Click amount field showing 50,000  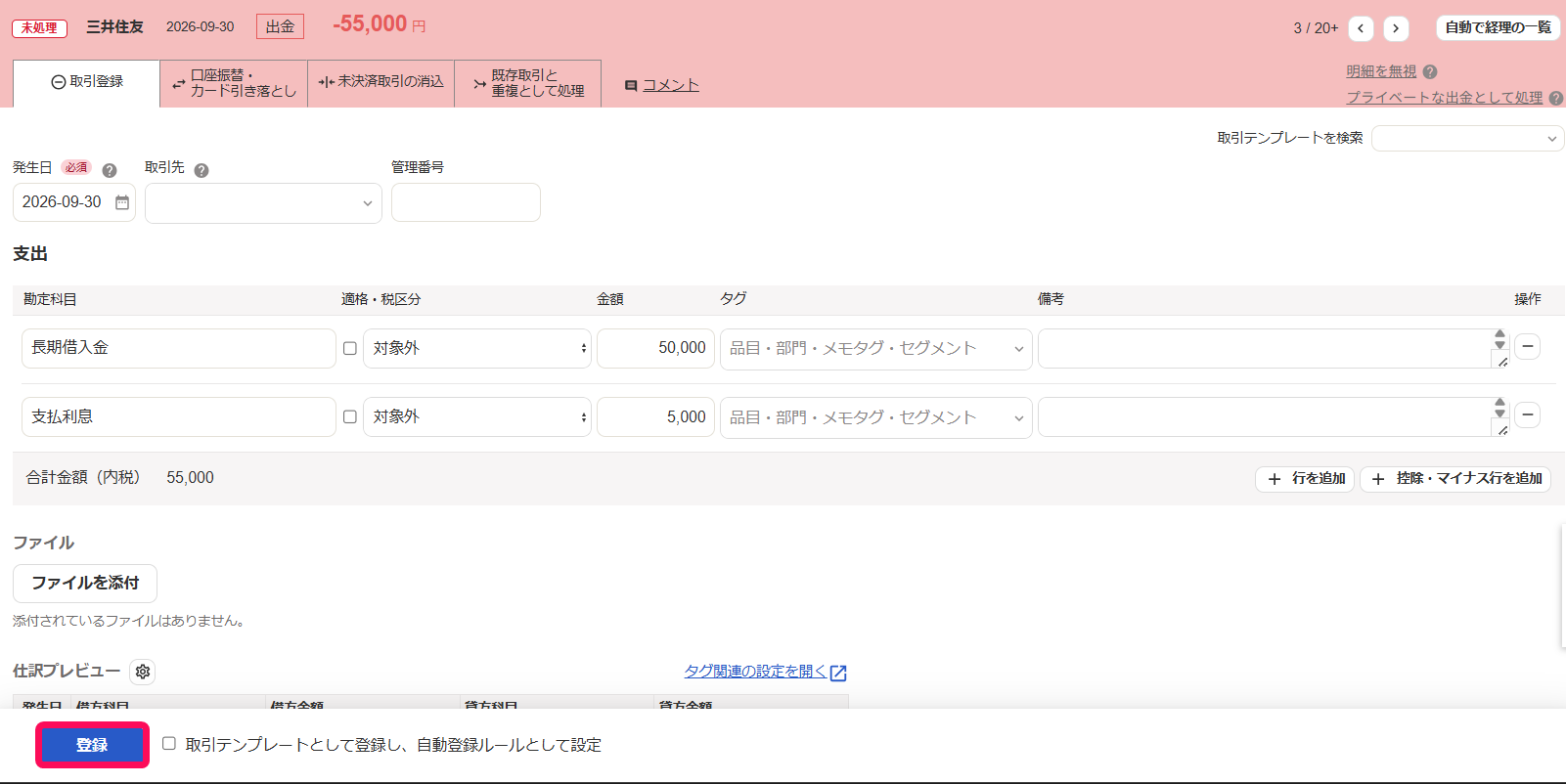[x=655, y=348]
